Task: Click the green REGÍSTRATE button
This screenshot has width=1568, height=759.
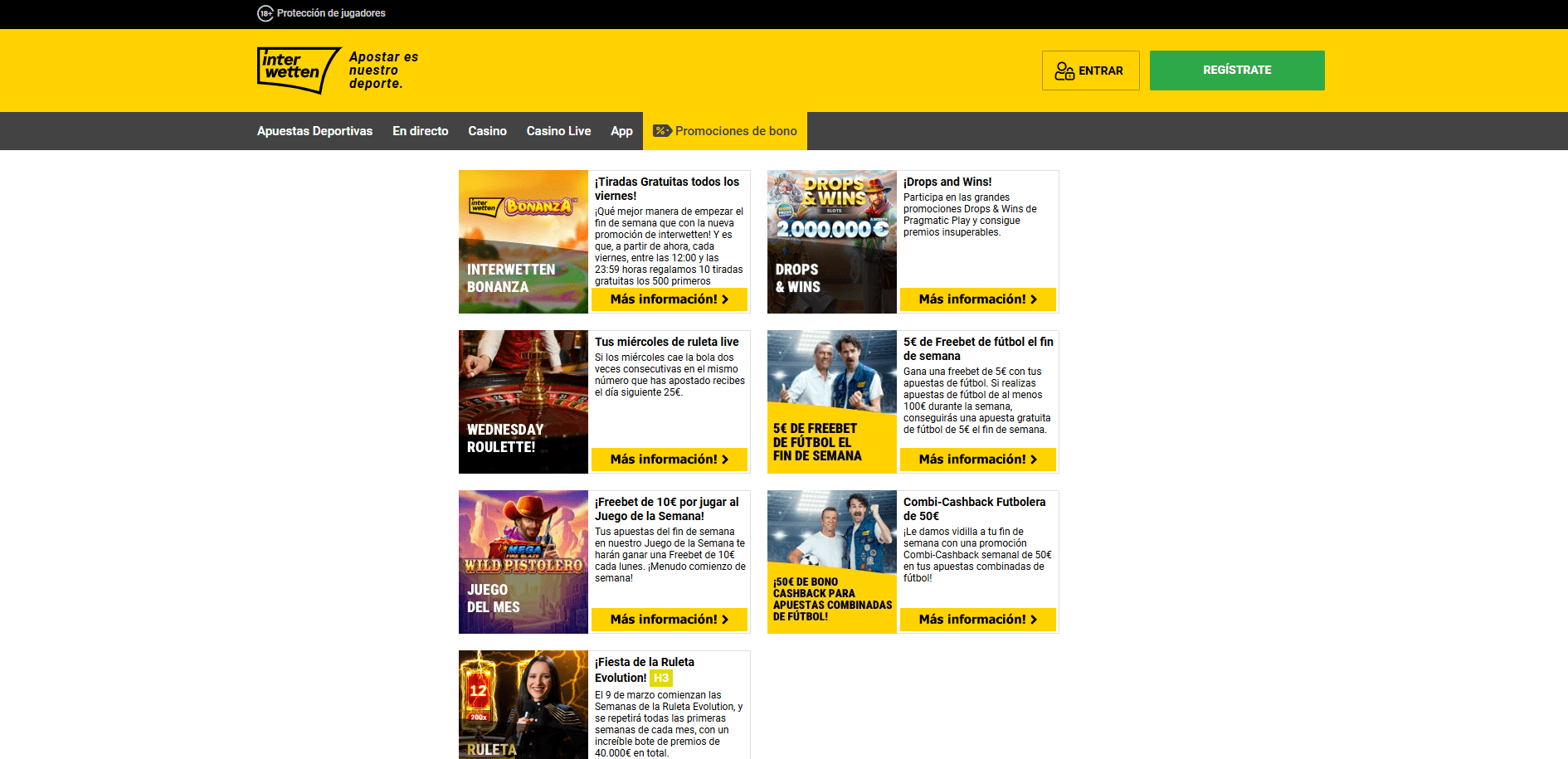Action: (x=1237, y=71)
